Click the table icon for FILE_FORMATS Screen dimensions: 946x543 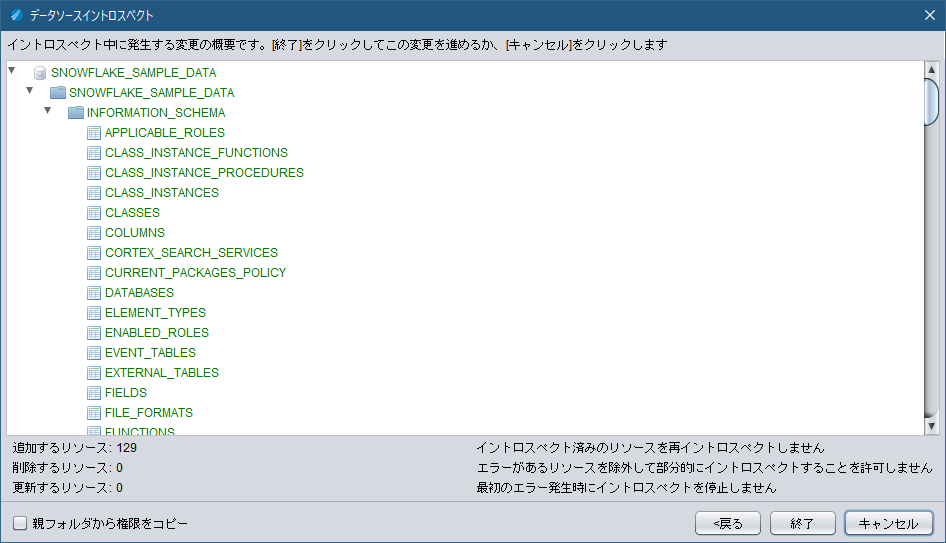(x=94, y=413)
